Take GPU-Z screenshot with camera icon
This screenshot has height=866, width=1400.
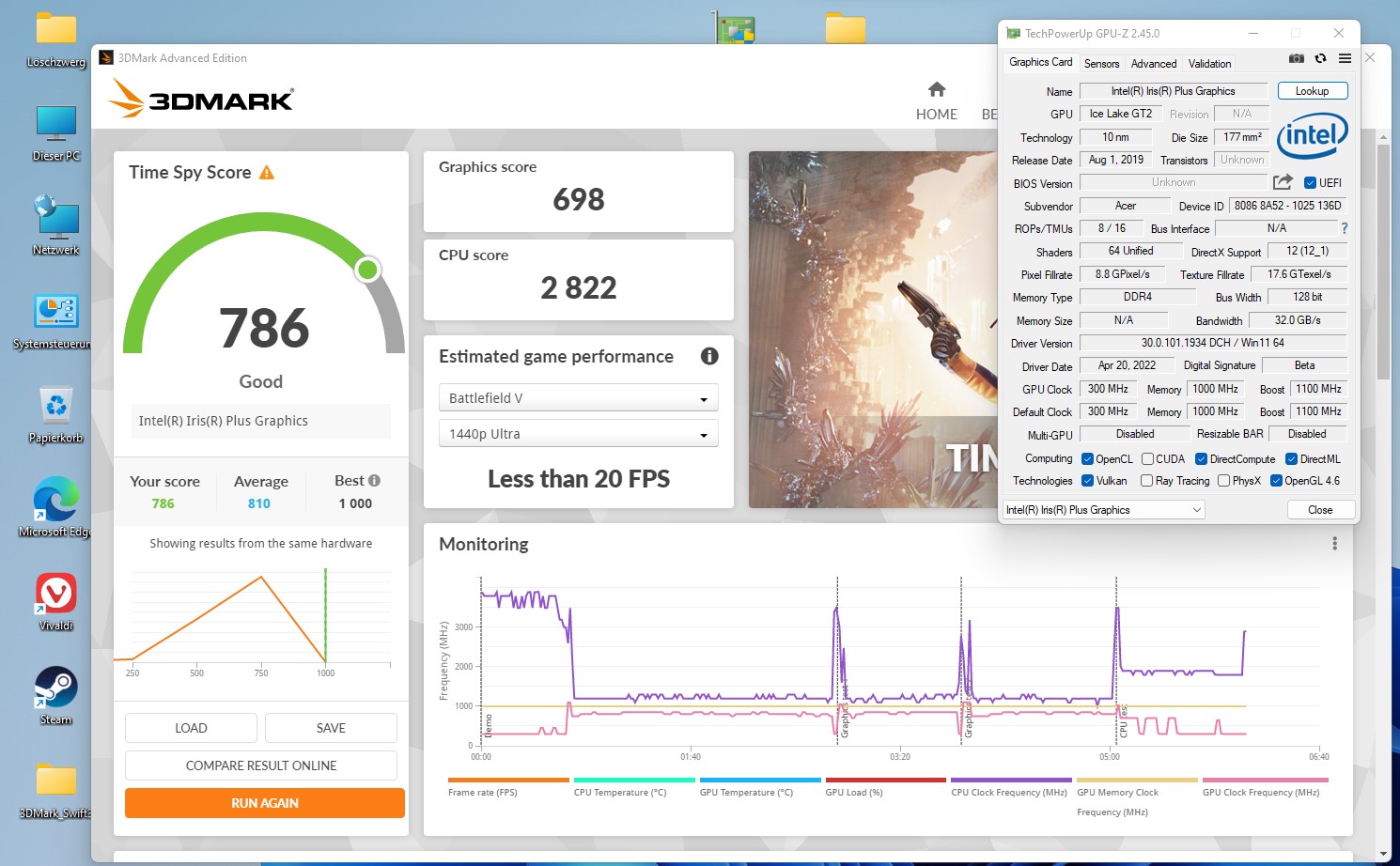click(1297, 58)
